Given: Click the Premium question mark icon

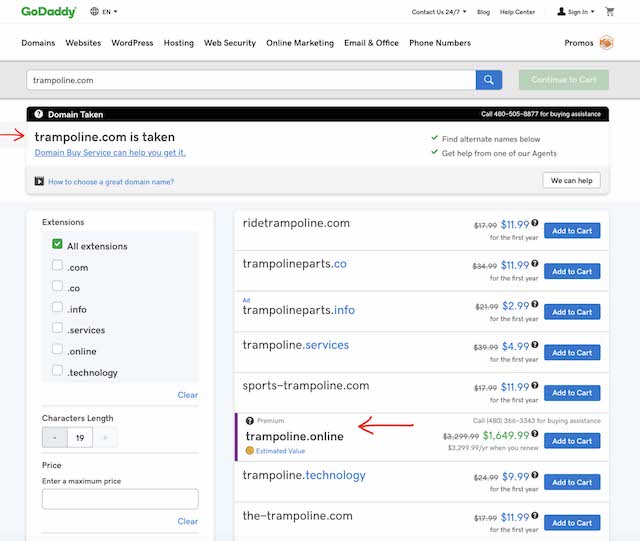Looking at the screenshot, I should pyautogui.click(x=250, y=421).
